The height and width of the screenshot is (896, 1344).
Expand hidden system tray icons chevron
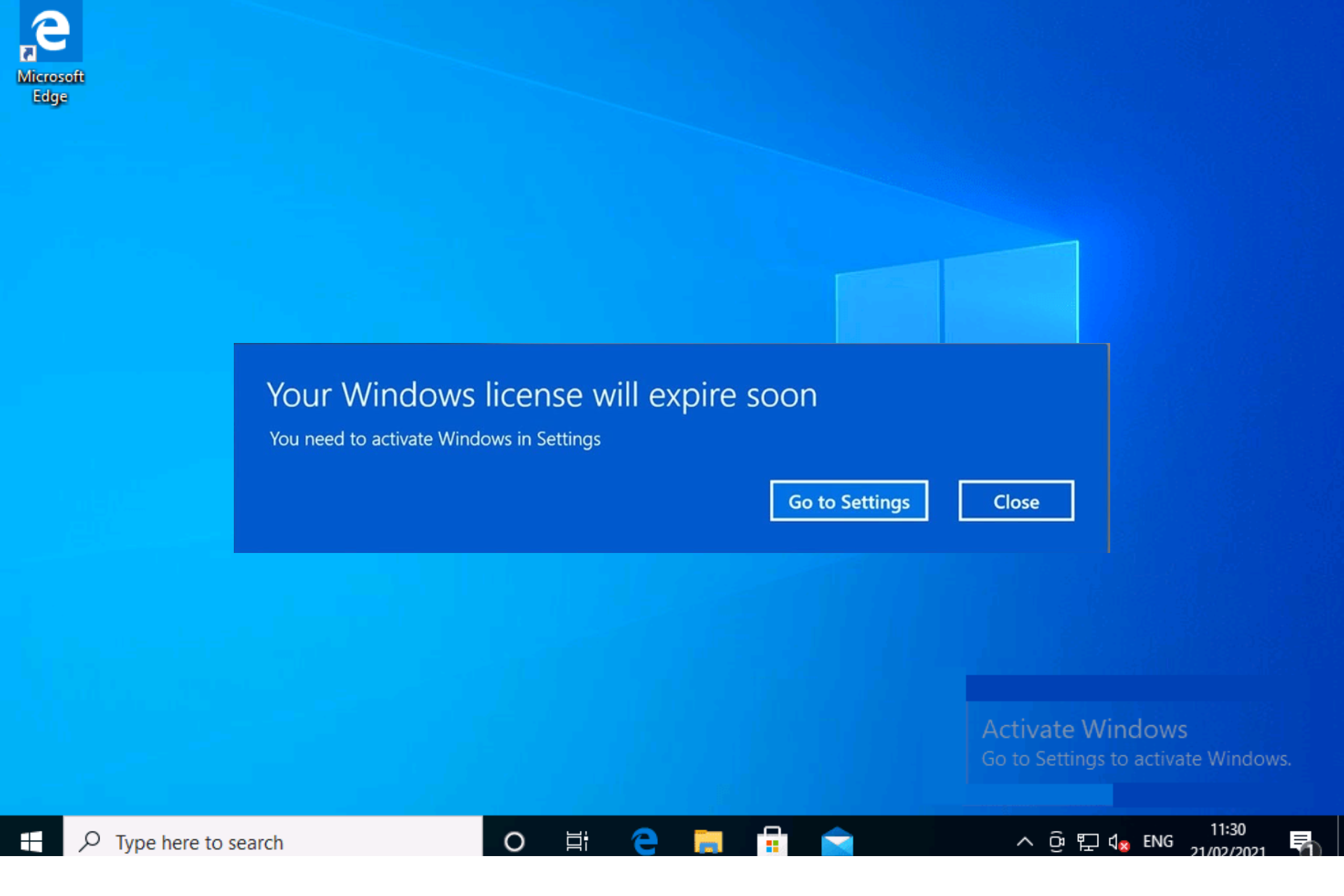[x=1025, y=841]
